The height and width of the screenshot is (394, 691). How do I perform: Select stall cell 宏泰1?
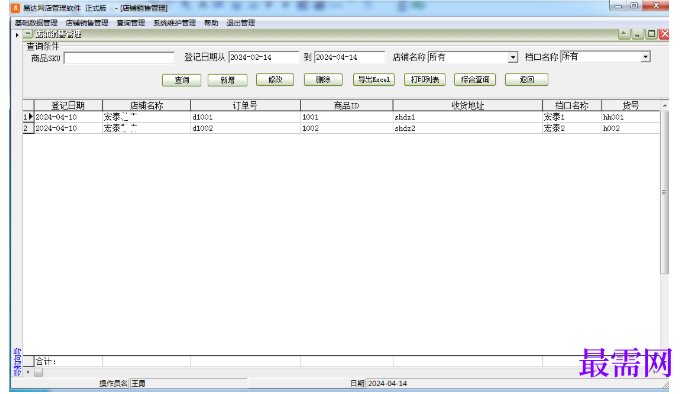[572, 117]
